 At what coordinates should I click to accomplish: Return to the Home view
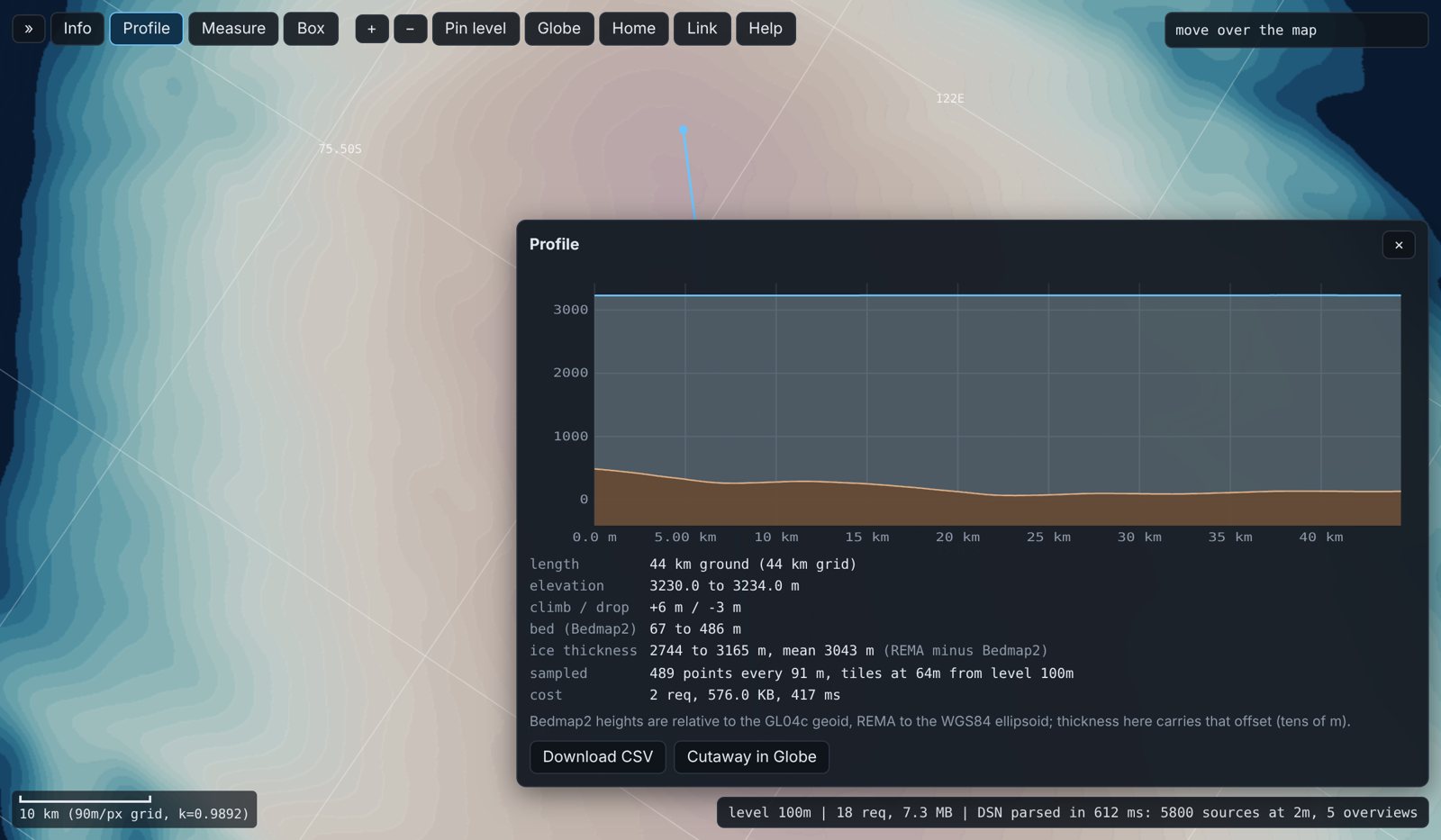point(634,29)
